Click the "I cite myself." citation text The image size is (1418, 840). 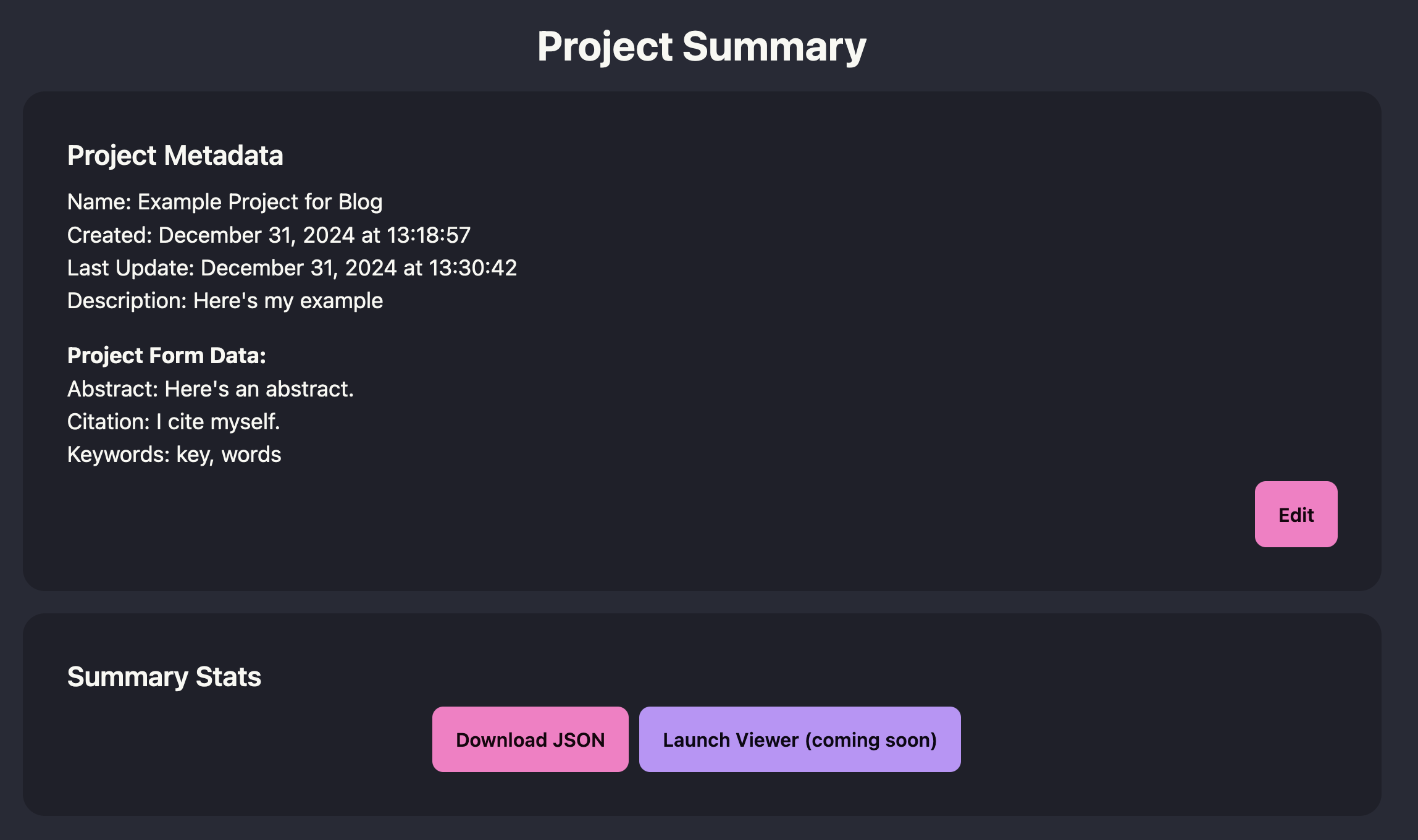point(218,422)
